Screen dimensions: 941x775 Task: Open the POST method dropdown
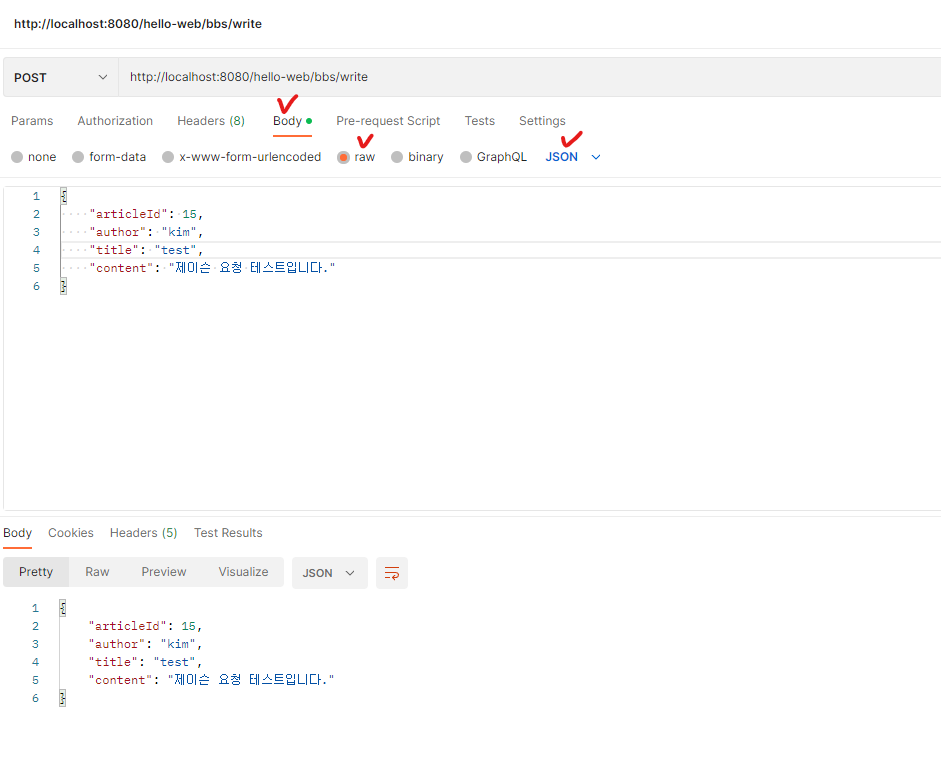click(60, 77)
